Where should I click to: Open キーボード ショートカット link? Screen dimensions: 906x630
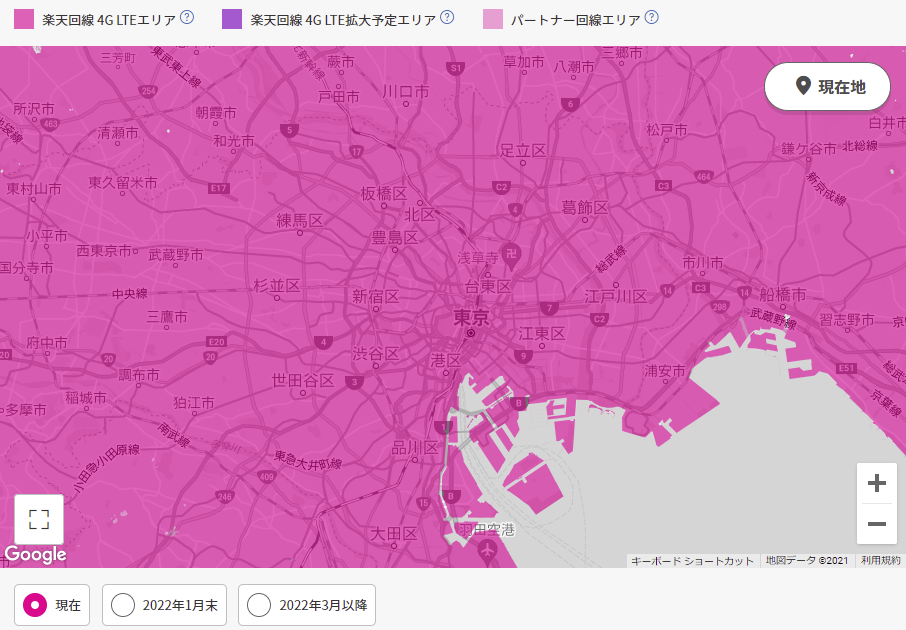pos(692,561)
